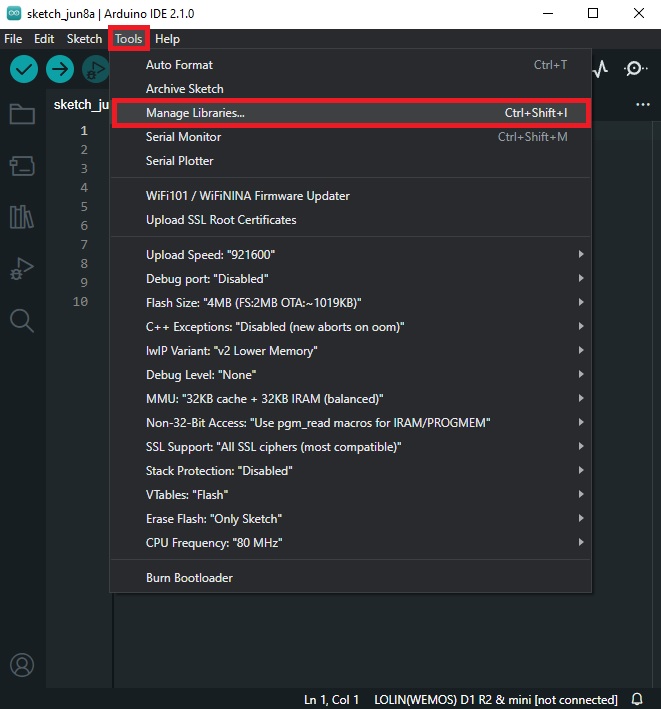Click line number 5 in gutter

84,207
